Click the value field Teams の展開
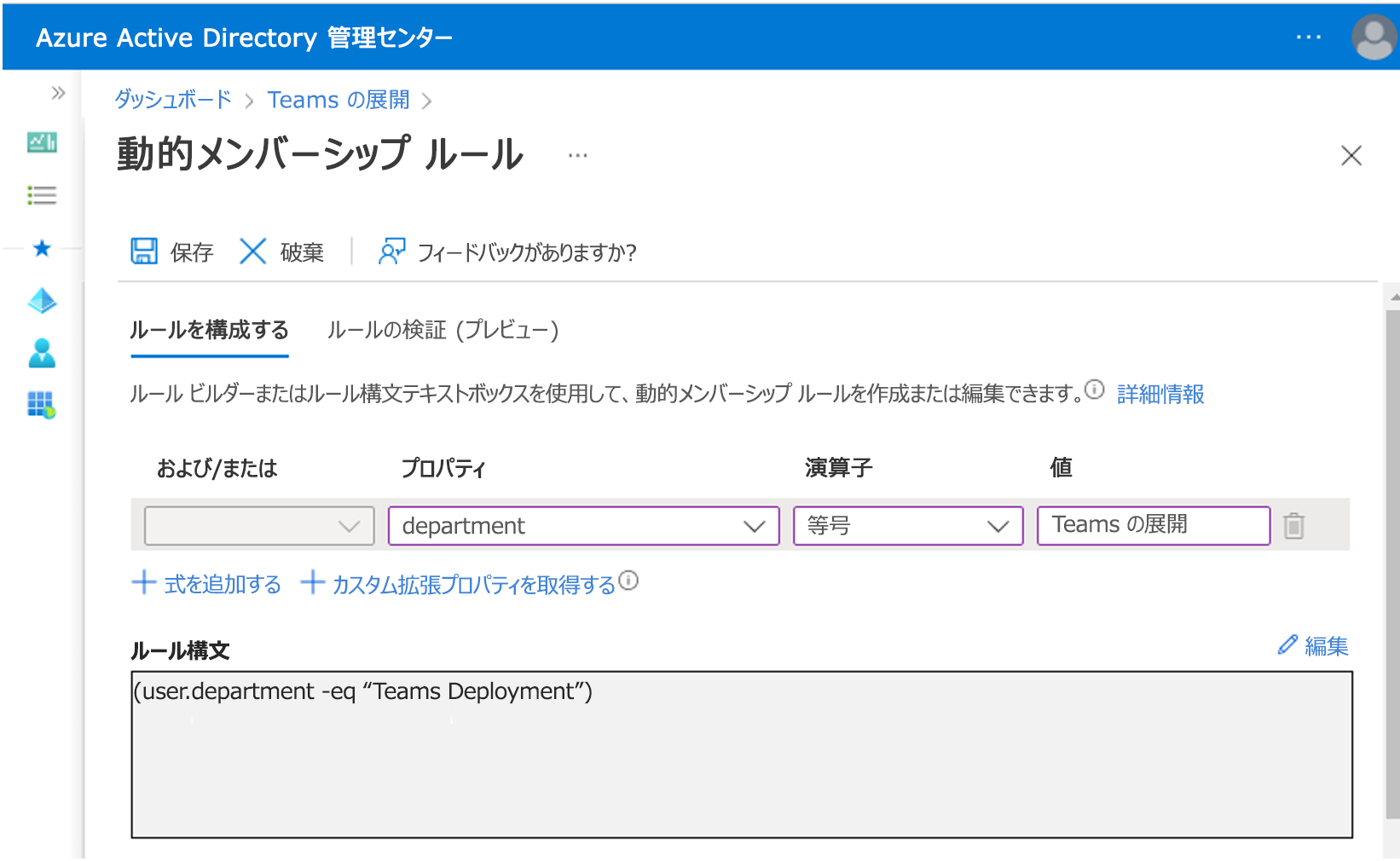Viewport: 1400px width, 861px height. pos(1154,526)
